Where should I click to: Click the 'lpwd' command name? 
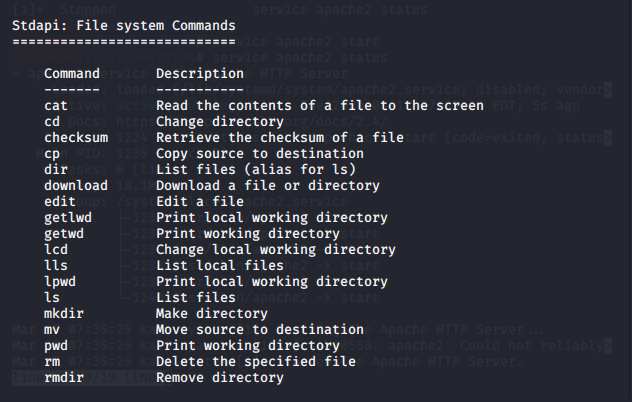click(60, 281)
